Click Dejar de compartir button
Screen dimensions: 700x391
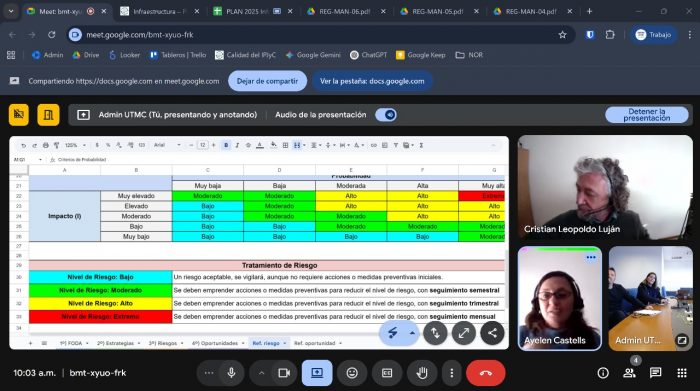[267, 81]
